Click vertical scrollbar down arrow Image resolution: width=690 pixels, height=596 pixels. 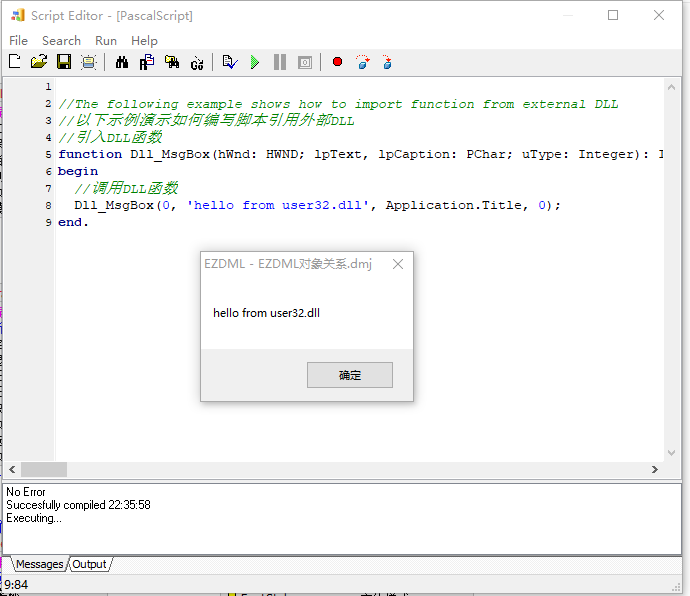(672, 453)
